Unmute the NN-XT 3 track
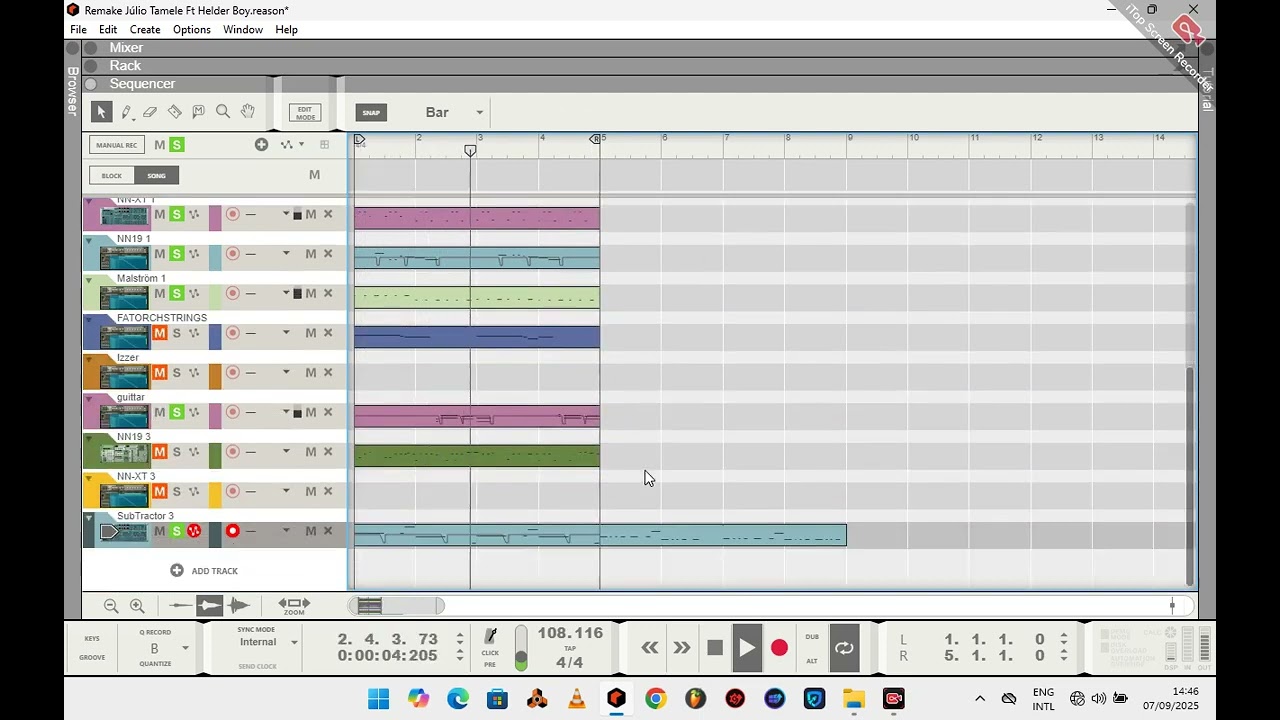The width and height of the screenshot is (1280, 720). [159, 491]
